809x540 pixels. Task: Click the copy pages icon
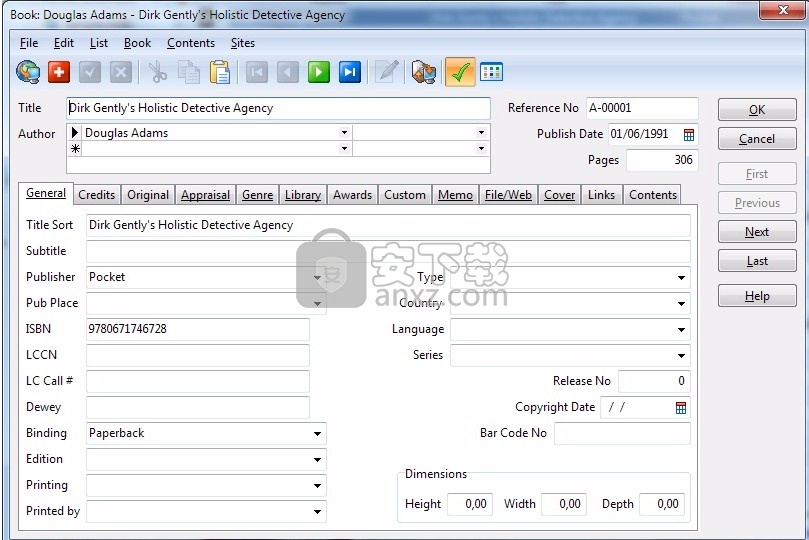[189, 72]
